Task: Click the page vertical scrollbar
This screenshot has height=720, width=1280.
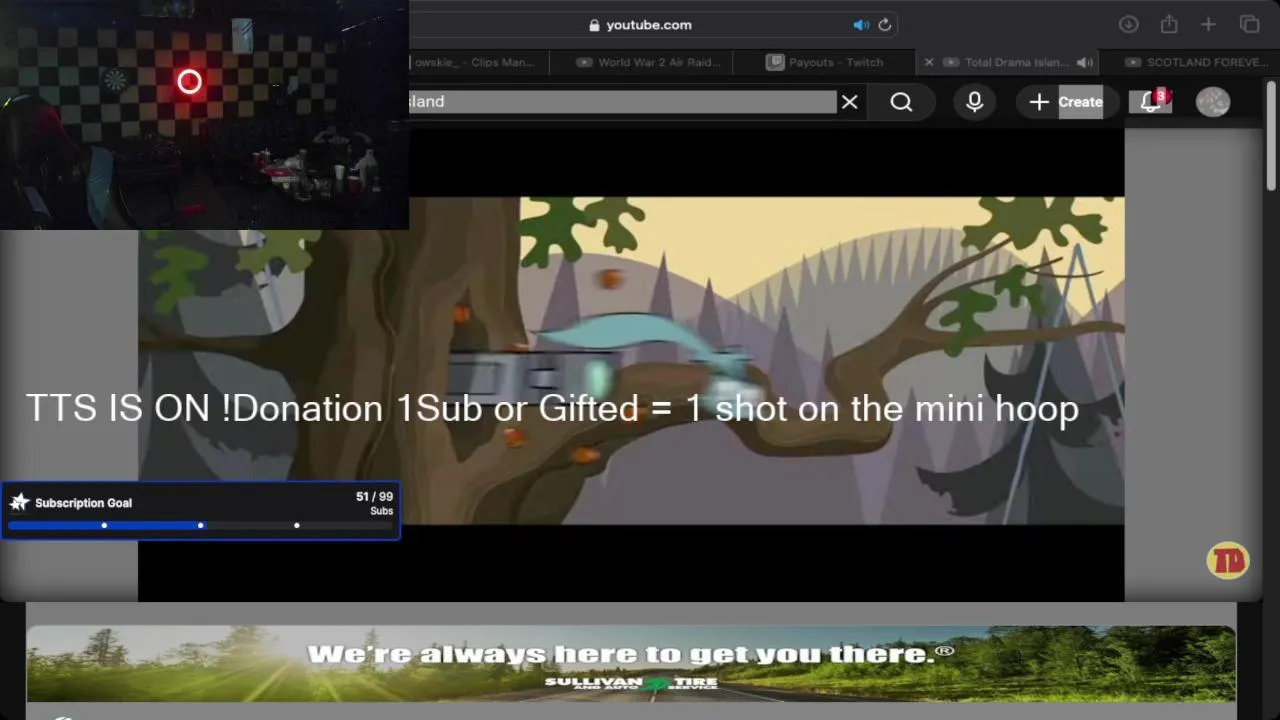Action: [1271, 135]
